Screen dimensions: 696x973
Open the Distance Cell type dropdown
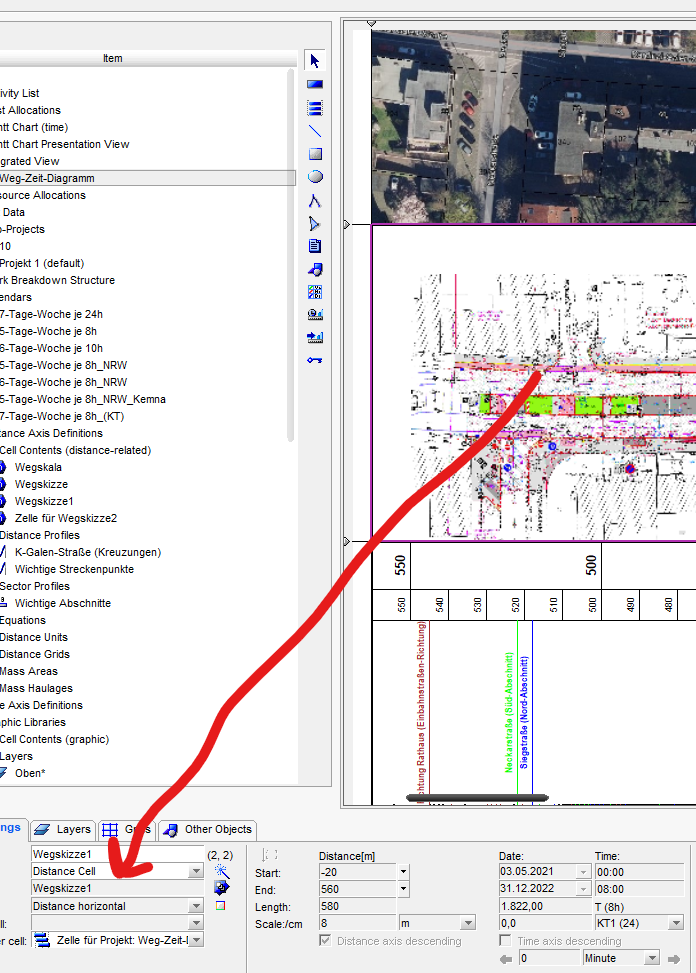point(196,872)
